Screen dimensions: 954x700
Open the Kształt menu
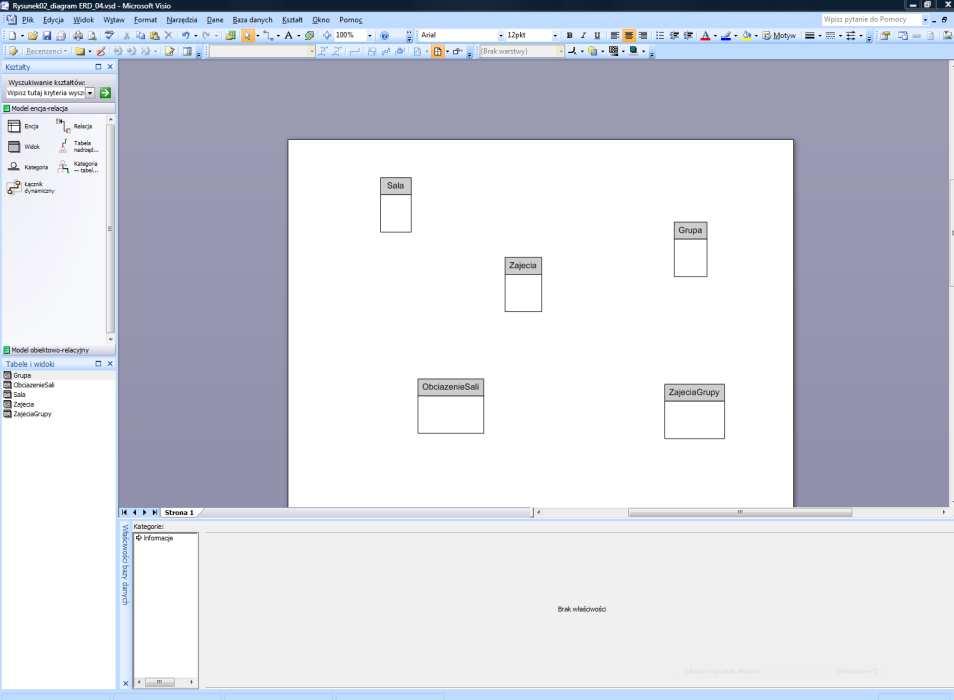(x=292, y=20)
